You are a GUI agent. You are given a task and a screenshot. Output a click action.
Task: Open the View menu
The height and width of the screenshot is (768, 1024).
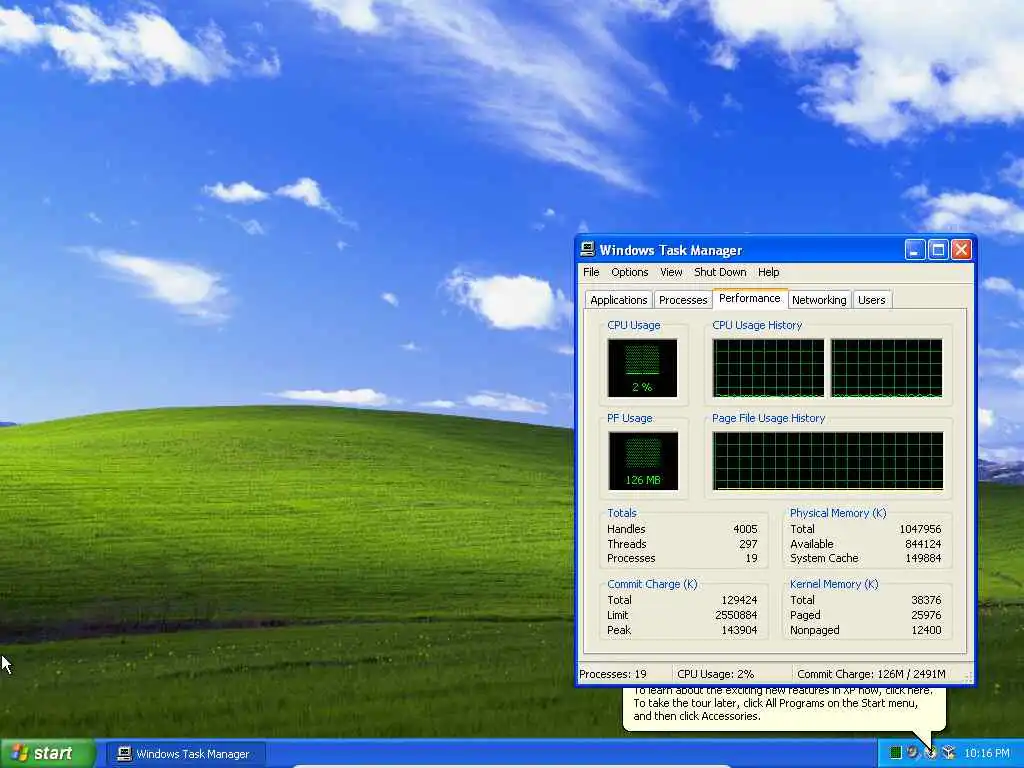671,272
